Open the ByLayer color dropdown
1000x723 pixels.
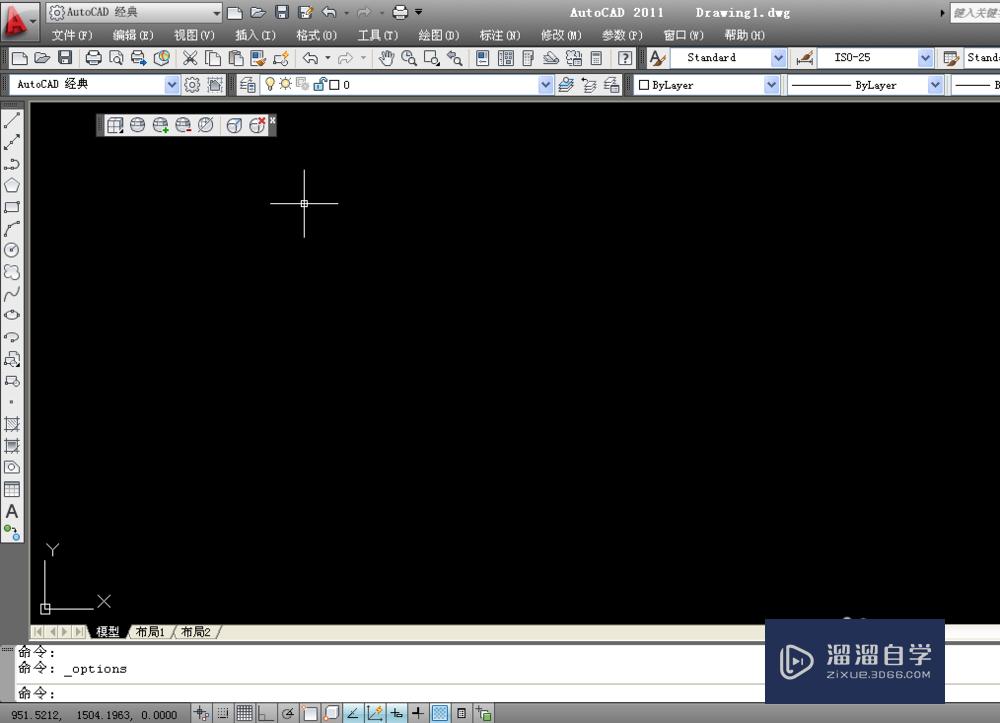[x=771, y=85]
